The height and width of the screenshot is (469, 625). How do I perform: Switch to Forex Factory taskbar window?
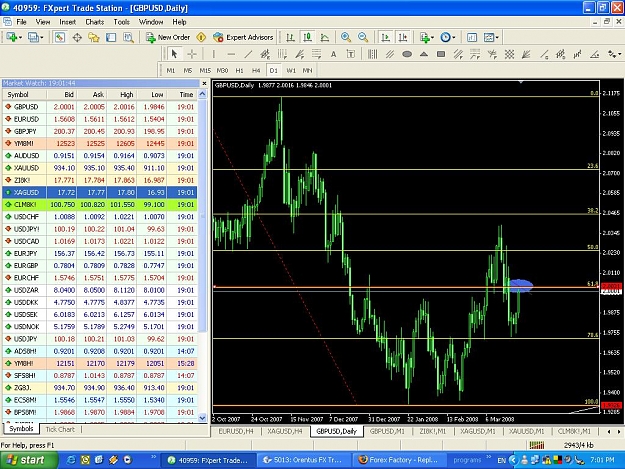click(x=400, y=460)
